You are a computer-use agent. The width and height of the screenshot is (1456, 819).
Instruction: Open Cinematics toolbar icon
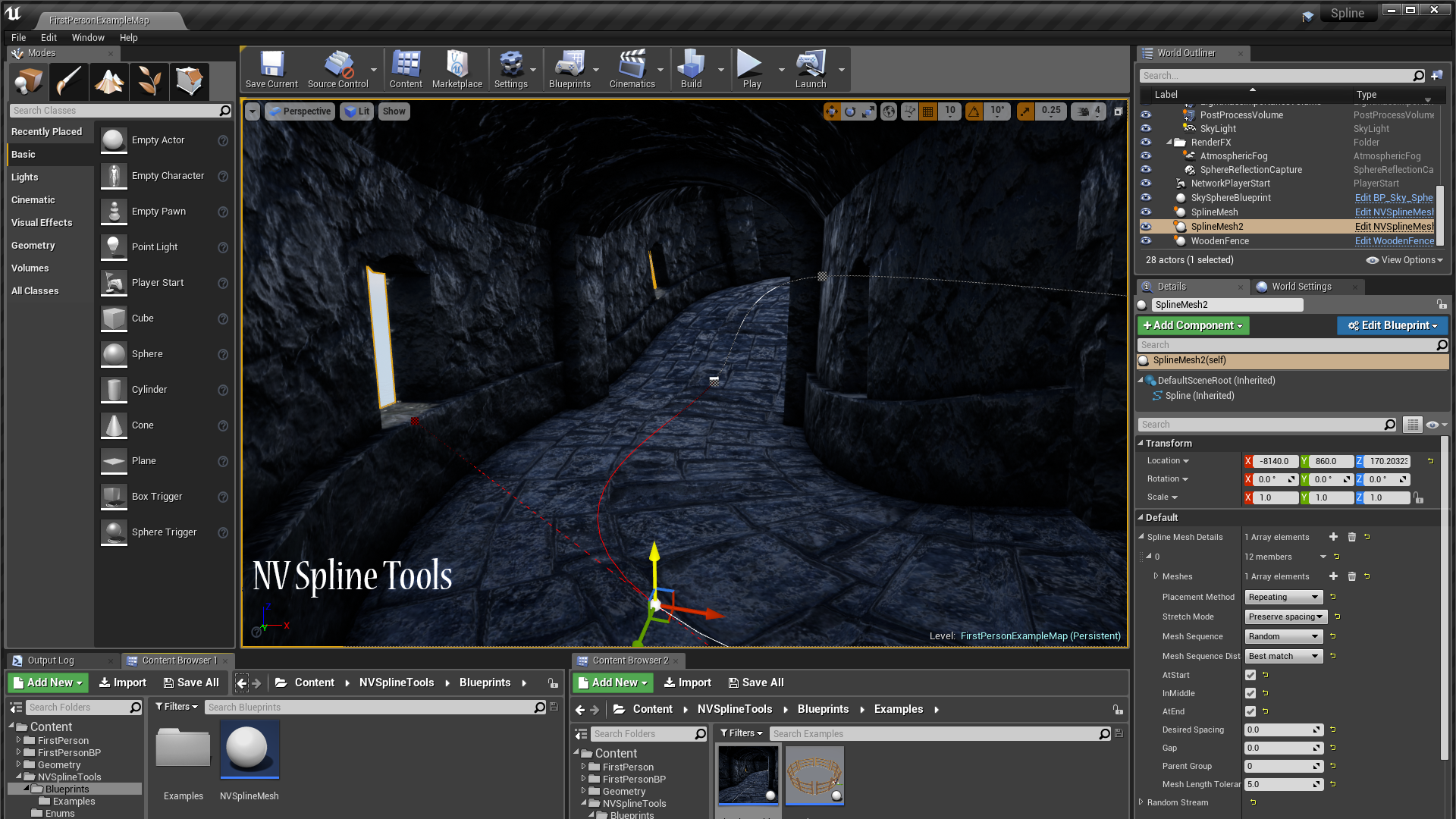pos(632,69)
